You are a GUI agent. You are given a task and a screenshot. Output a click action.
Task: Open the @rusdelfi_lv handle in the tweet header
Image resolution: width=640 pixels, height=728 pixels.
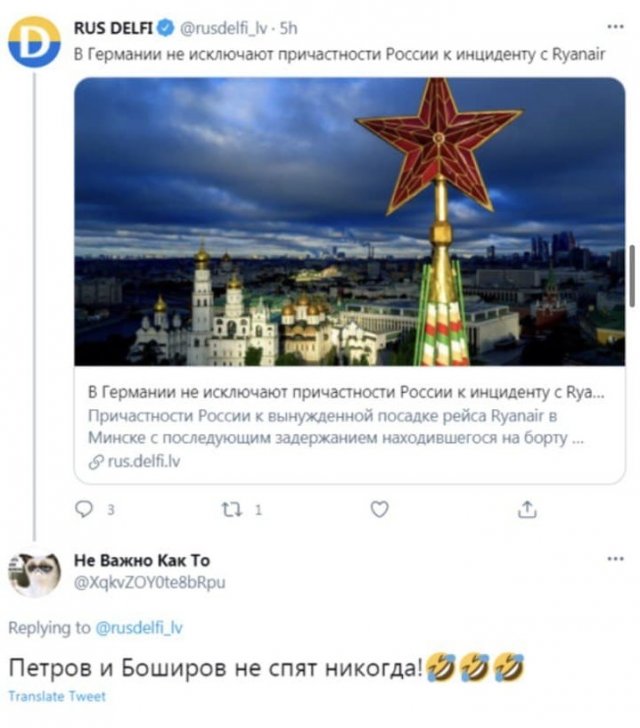(x=218, y=29)
